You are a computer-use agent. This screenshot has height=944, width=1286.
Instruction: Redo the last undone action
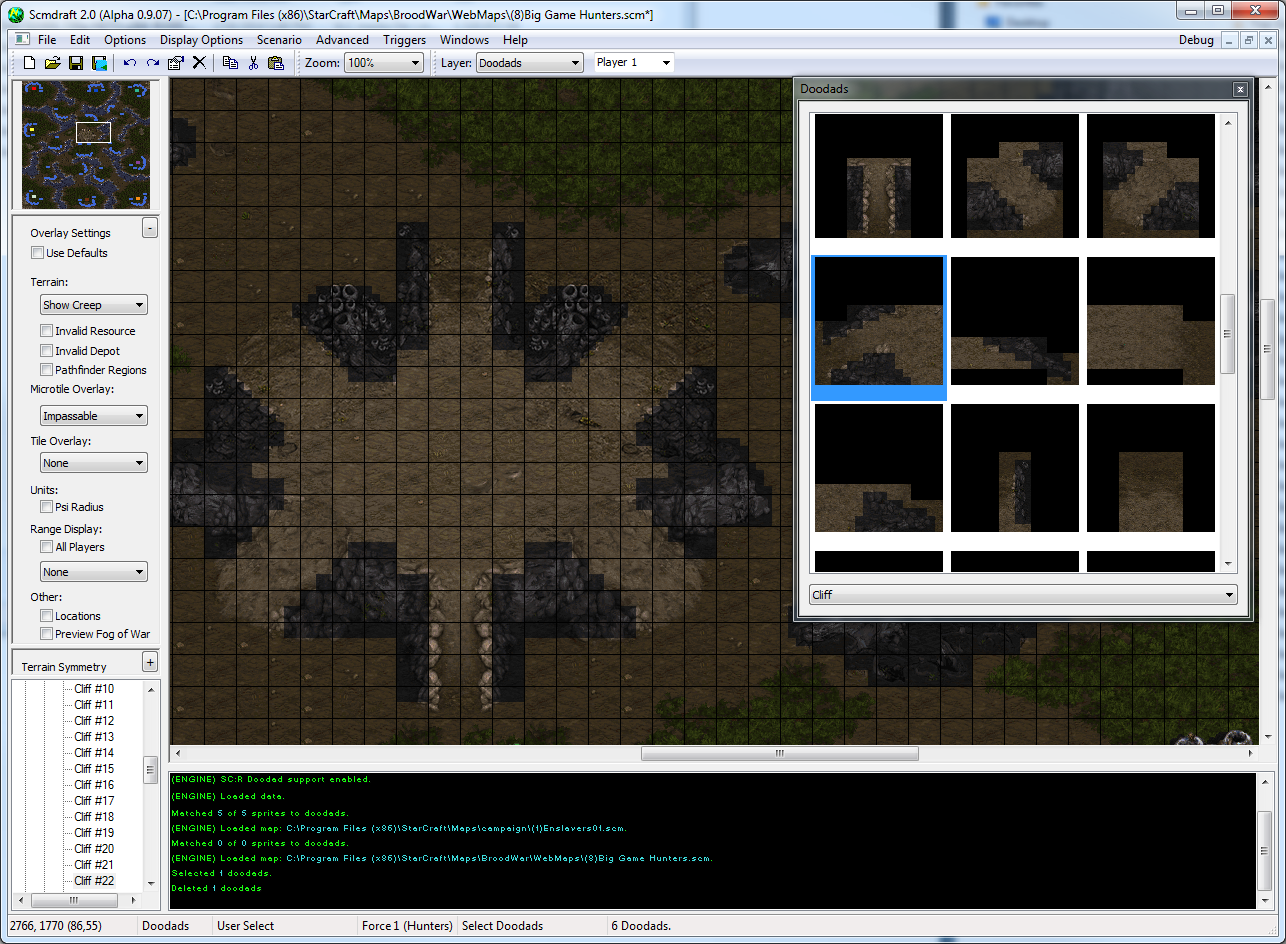152,63
